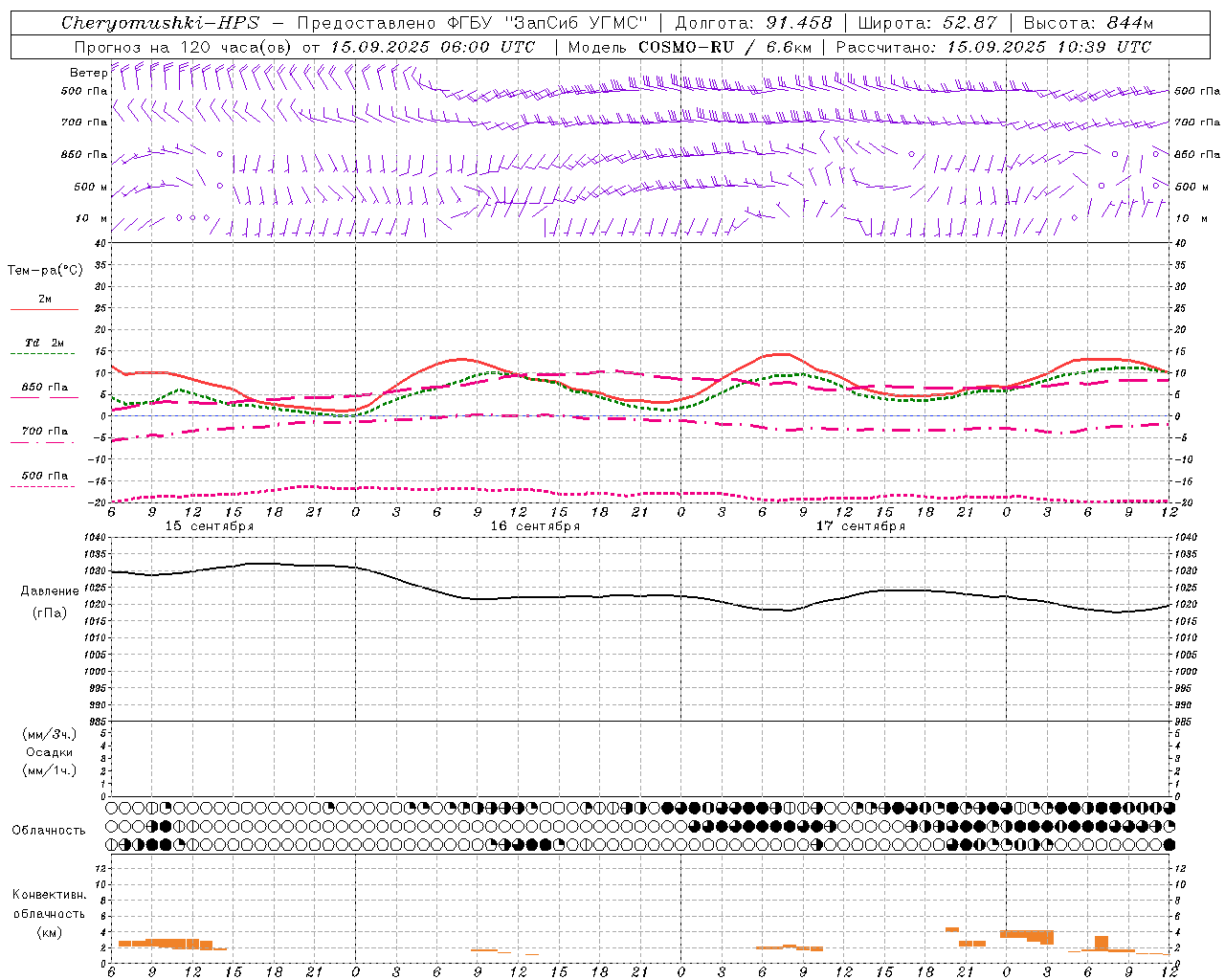The width and height of the screenshot is (1225, 980).
Task: Click the station name 'Cheryomushki-HPS' in the header
Action: (160, 23)
